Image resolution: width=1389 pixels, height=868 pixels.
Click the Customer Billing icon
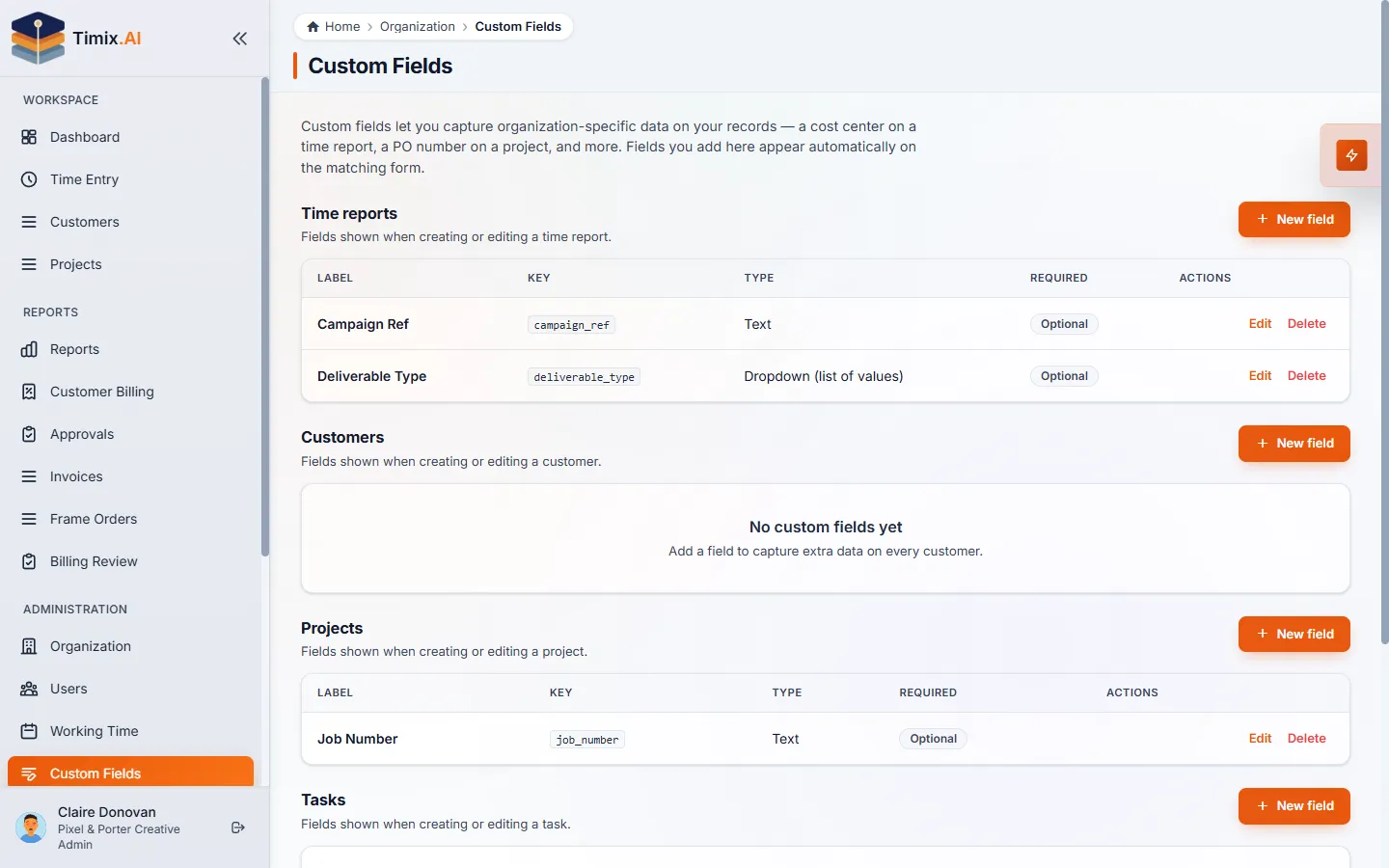click(x=29, y=392)
